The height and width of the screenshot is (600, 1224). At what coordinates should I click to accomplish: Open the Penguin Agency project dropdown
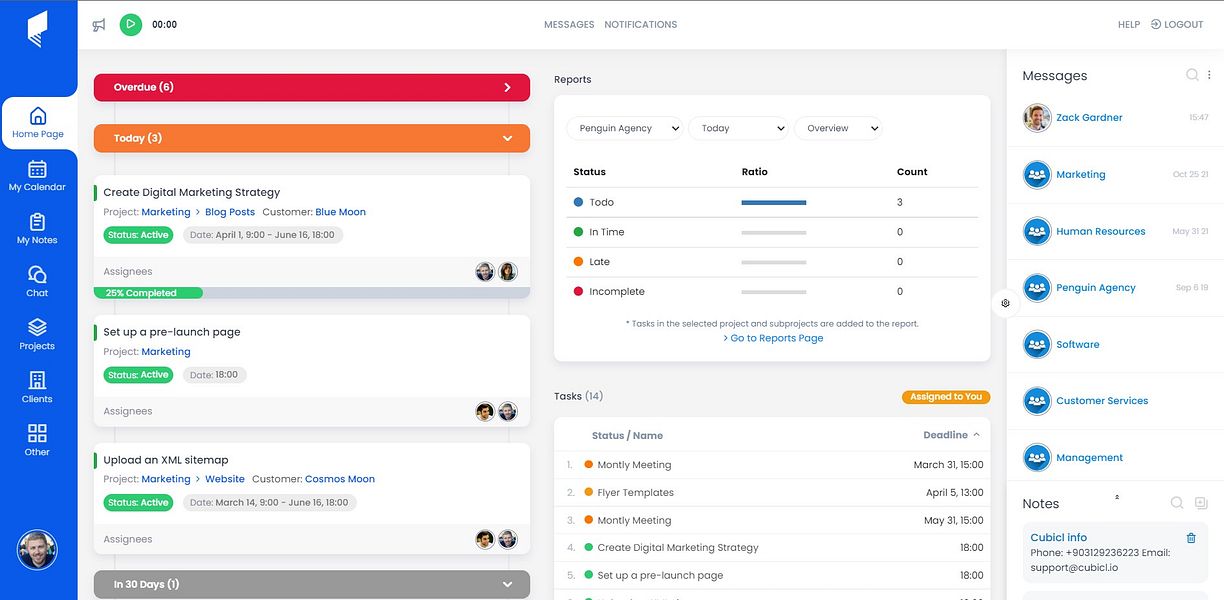pyautogui.click(x=625, y=128)
